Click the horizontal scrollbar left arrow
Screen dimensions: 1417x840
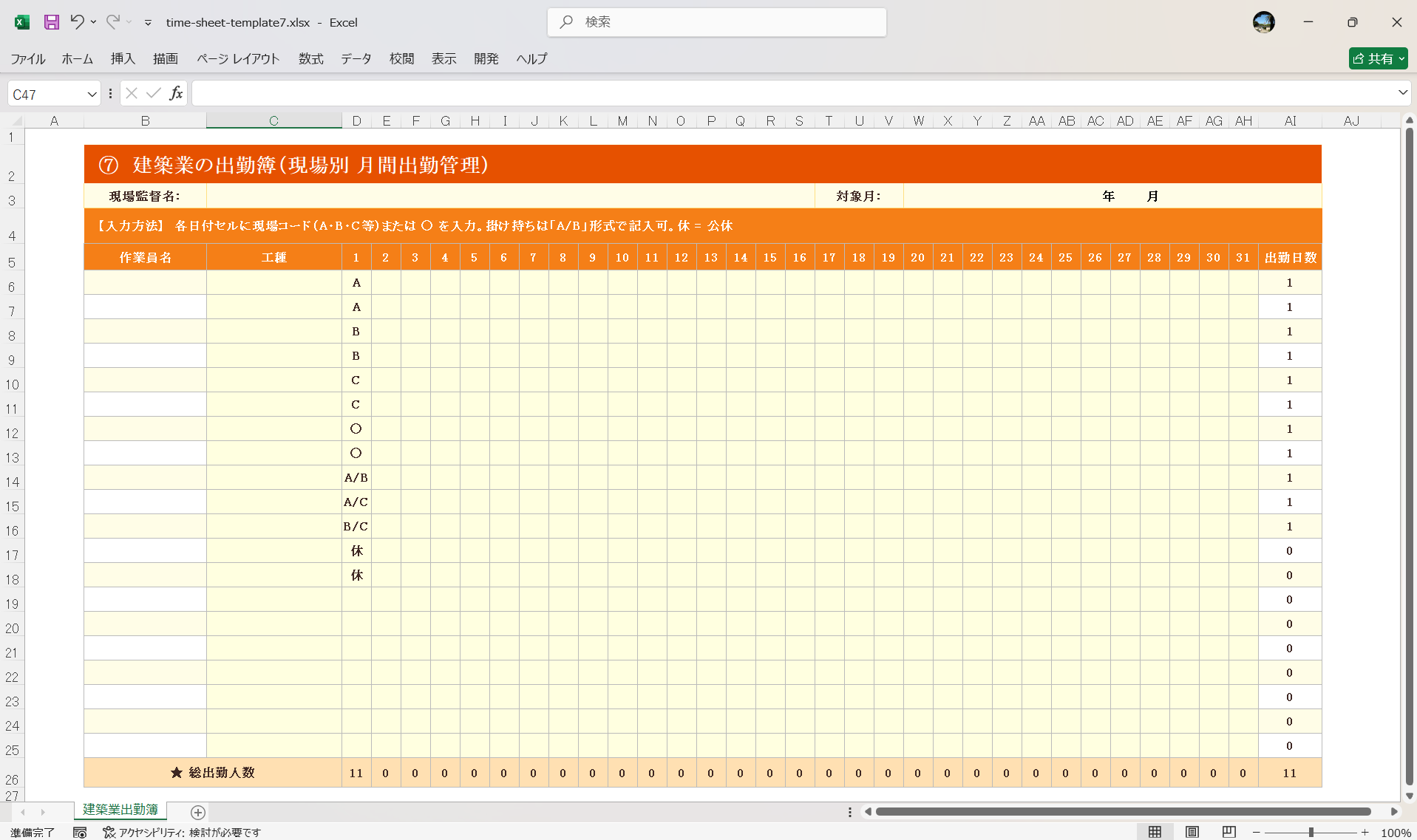(x=868, y=812)
